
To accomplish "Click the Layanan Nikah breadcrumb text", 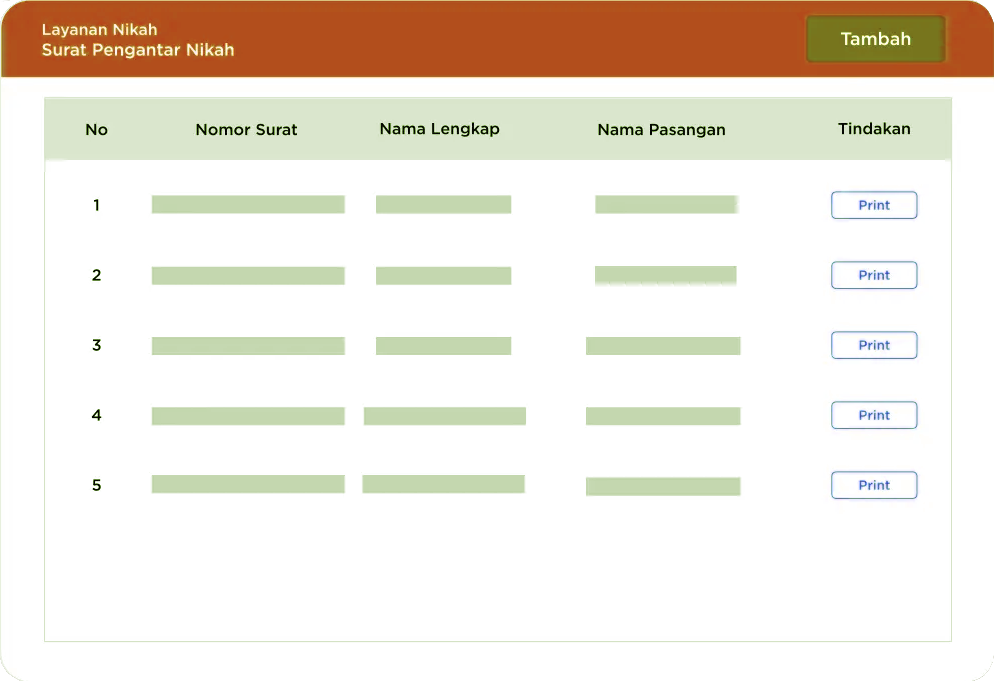I will coord(100,30).
